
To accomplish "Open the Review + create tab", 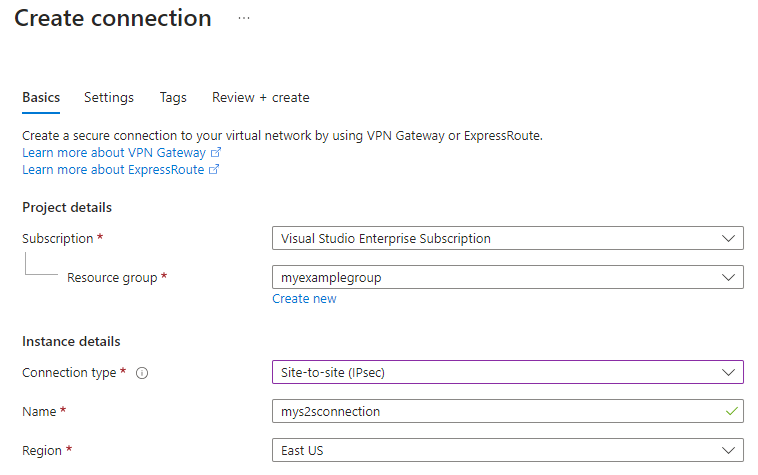I will pyautogui.click(x=261, y=98).
